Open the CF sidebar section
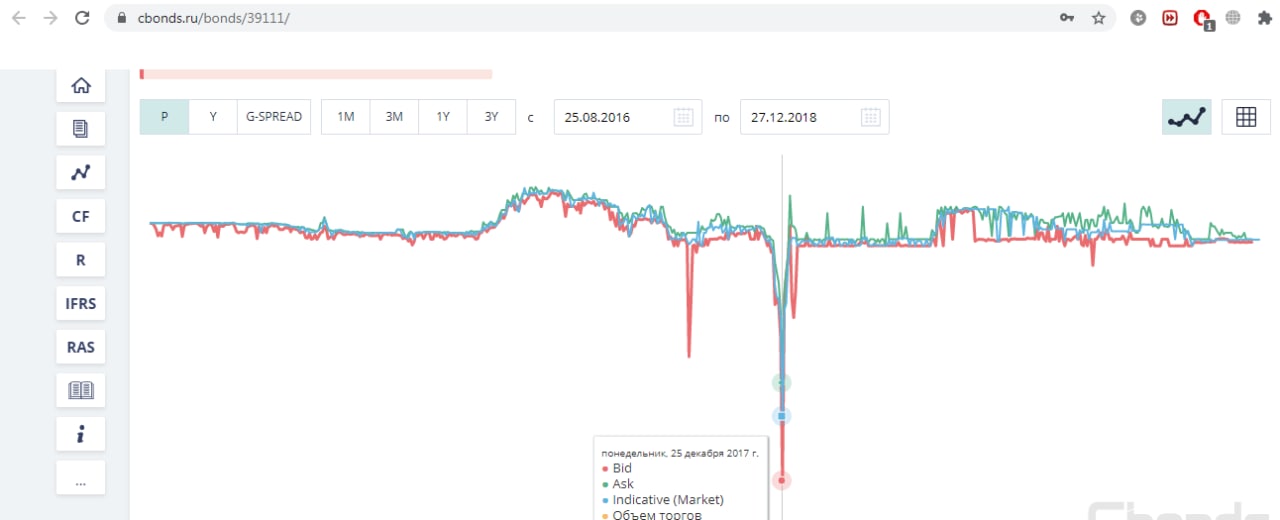1280x520 pixels. tap(80, 216)
